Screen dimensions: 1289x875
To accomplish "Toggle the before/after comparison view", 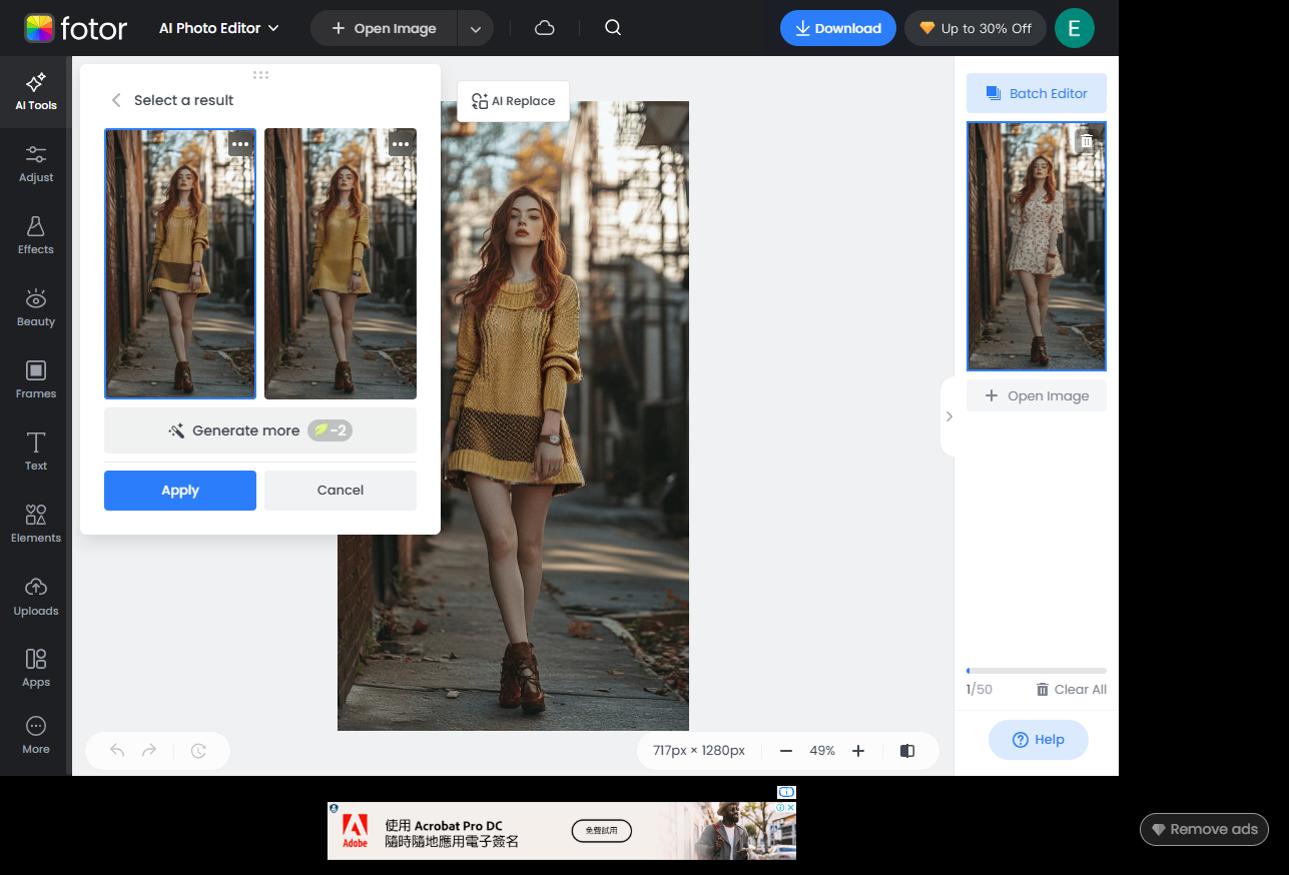I will click(x=907, y=750).
